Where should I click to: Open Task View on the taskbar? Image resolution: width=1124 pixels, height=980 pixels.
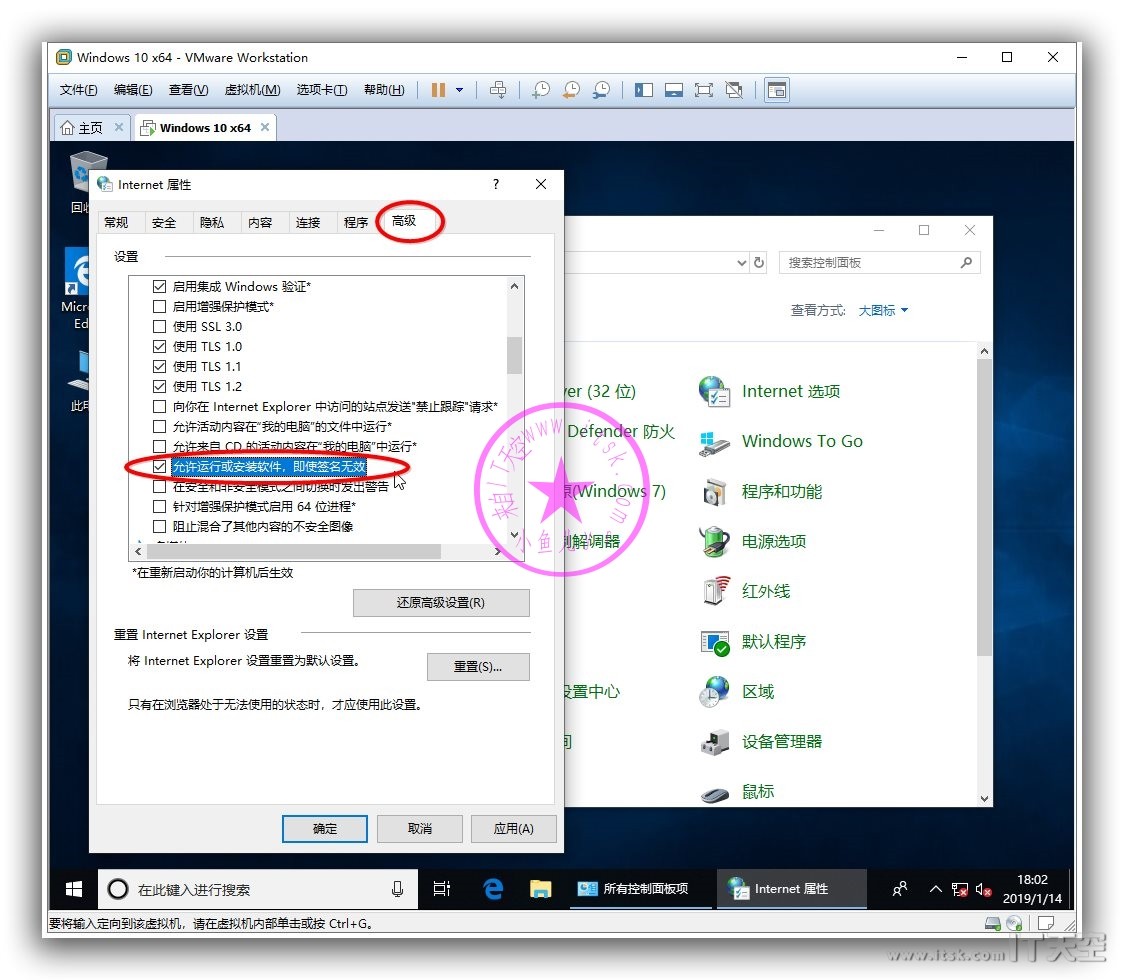click(x=442, y=890)
